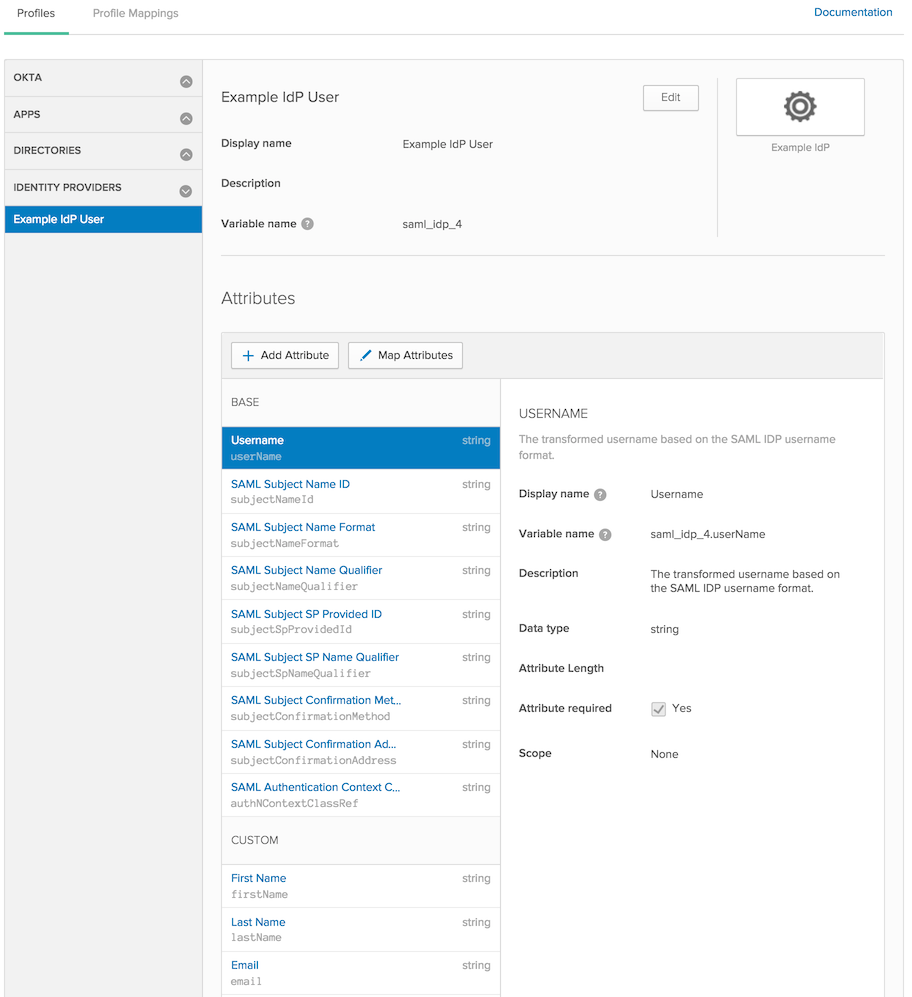Screen dimensions: 912x997
Task: Select the SAML Subject Name ID attribute
Action: [290, 484]
